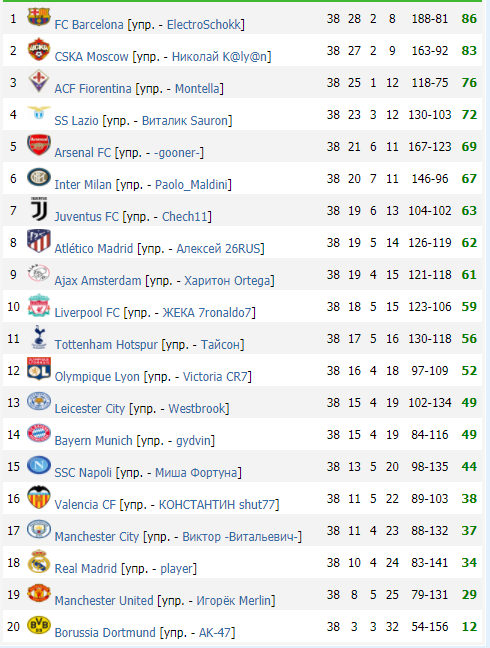Click the Borussia Dortmund BVB logo
This screenshot has height=648, width=490.
pyautogui.click(x=39, y=625)
